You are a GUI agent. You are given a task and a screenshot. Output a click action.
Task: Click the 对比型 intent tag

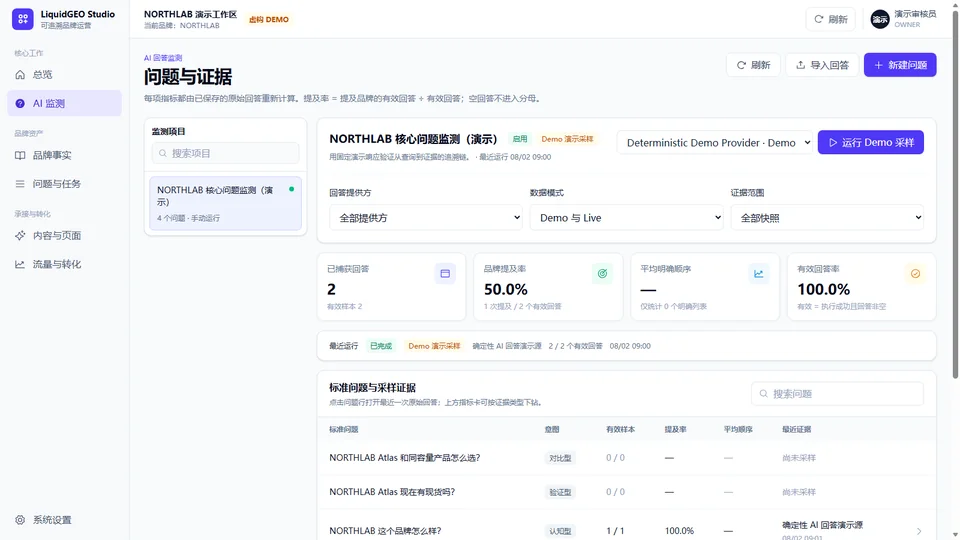[x=560, y=458]
